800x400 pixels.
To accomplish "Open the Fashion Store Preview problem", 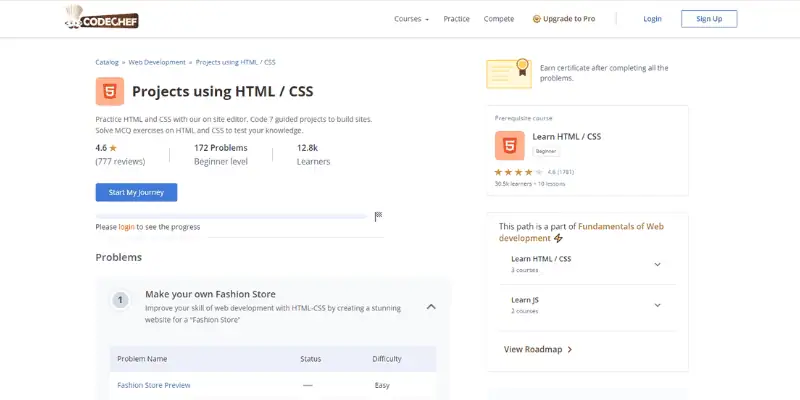I will click(x=154, y=385).
